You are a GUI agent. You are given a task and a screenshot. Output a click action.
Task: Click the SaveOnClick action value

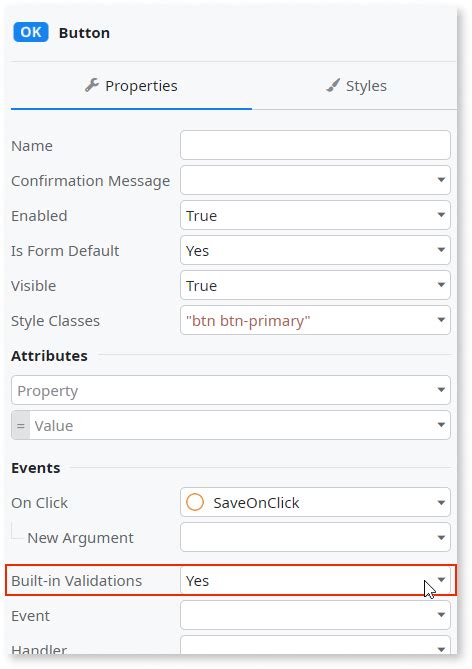coord(256,503)
